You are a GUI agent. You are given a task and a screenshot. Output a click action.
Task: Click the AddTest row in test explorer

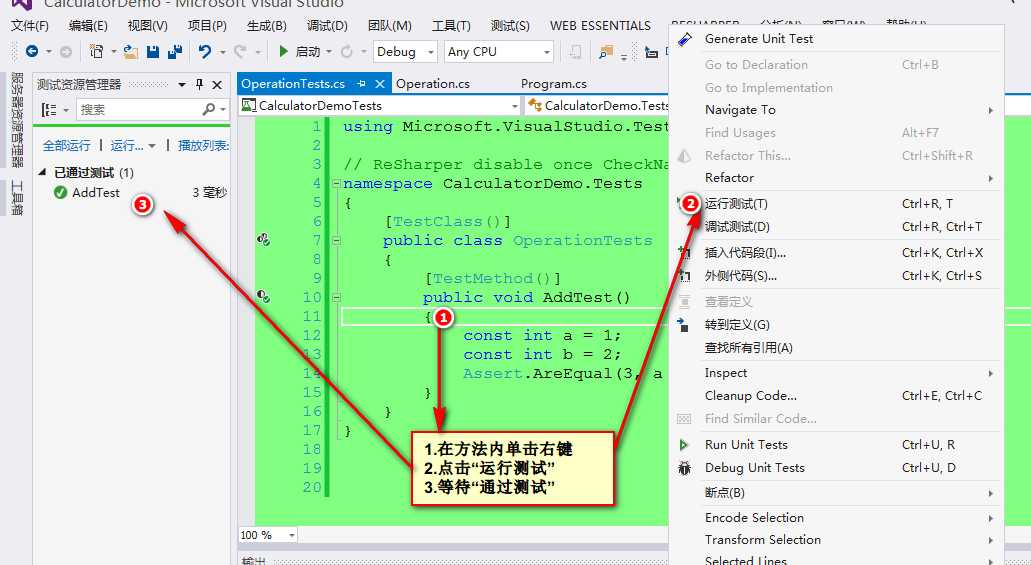[134, 193]
